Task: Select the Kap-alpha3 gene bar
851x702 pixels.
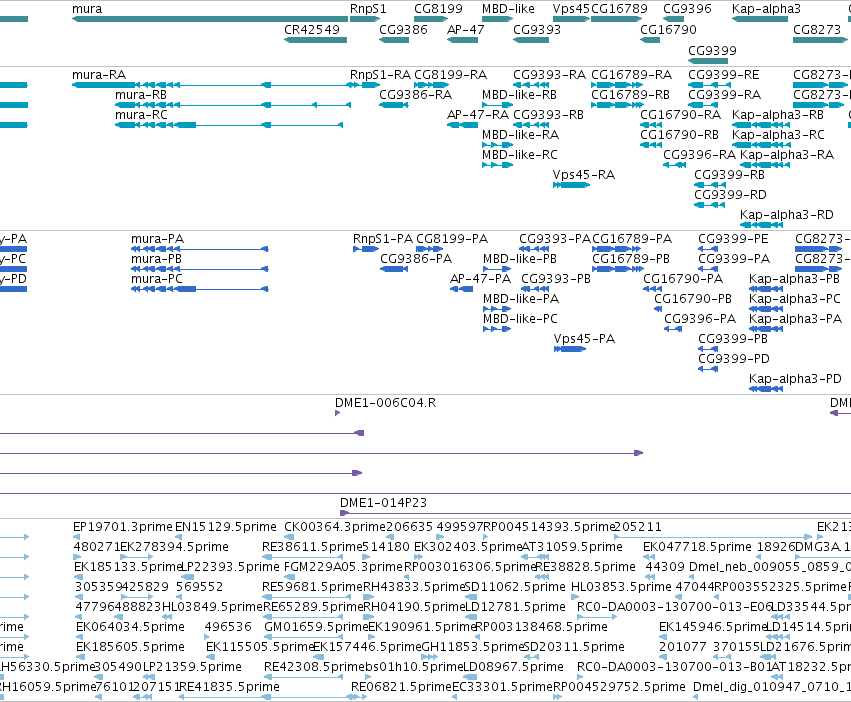Action: [760, 19]
